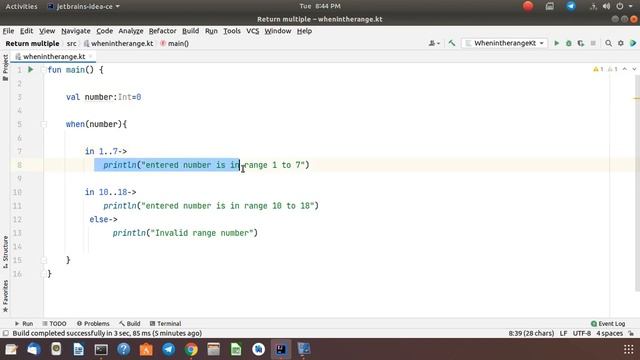This screenshot has width=640, height=360.
Task: Open the Problems tool window tab
Action: pyautogui.click(x=93, y=323)
